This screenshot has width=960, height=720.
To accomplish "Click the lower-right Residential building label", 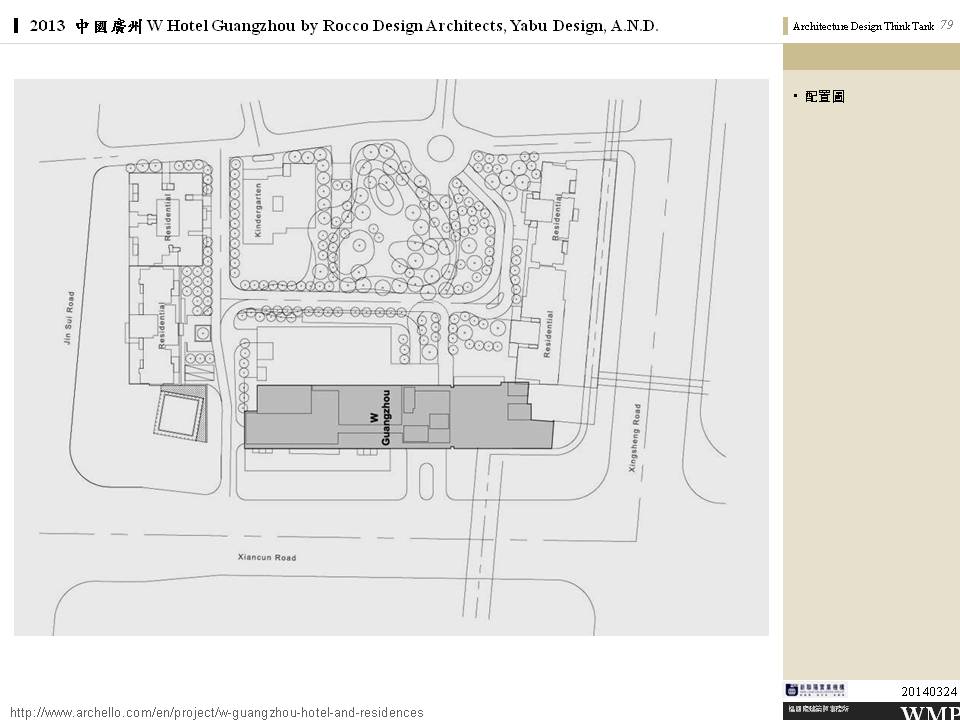I will [547, 335].
